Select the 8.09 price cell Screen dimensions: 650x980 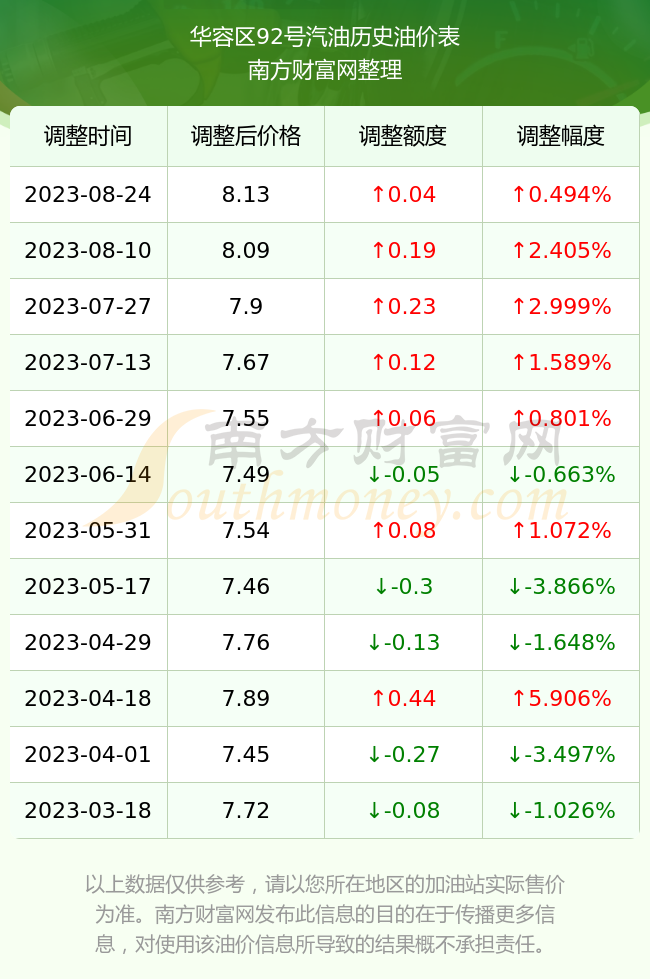pos(246,251)
